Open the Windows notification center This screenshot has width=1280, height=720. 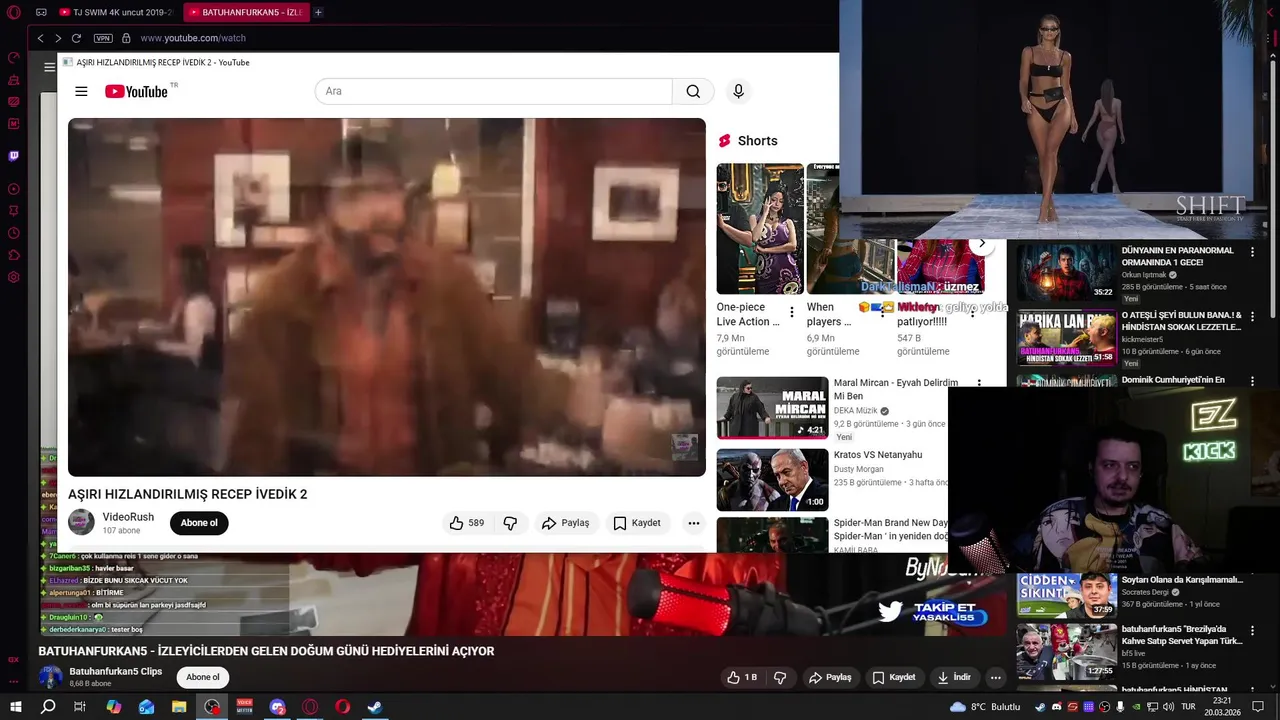(x=1257, y=707)
